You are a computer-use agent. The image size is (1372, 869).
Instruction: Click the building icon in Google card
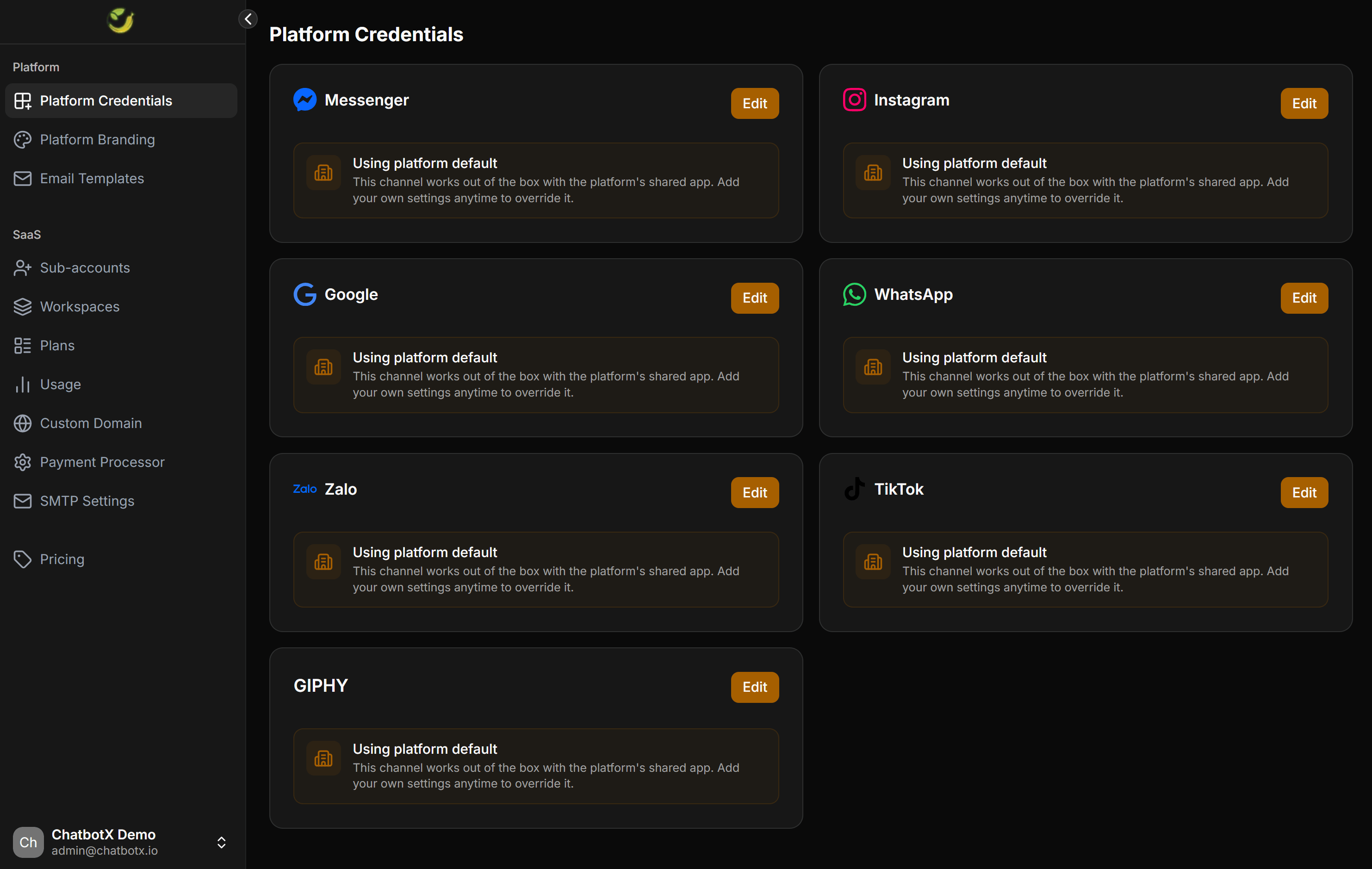pos(323,366)
